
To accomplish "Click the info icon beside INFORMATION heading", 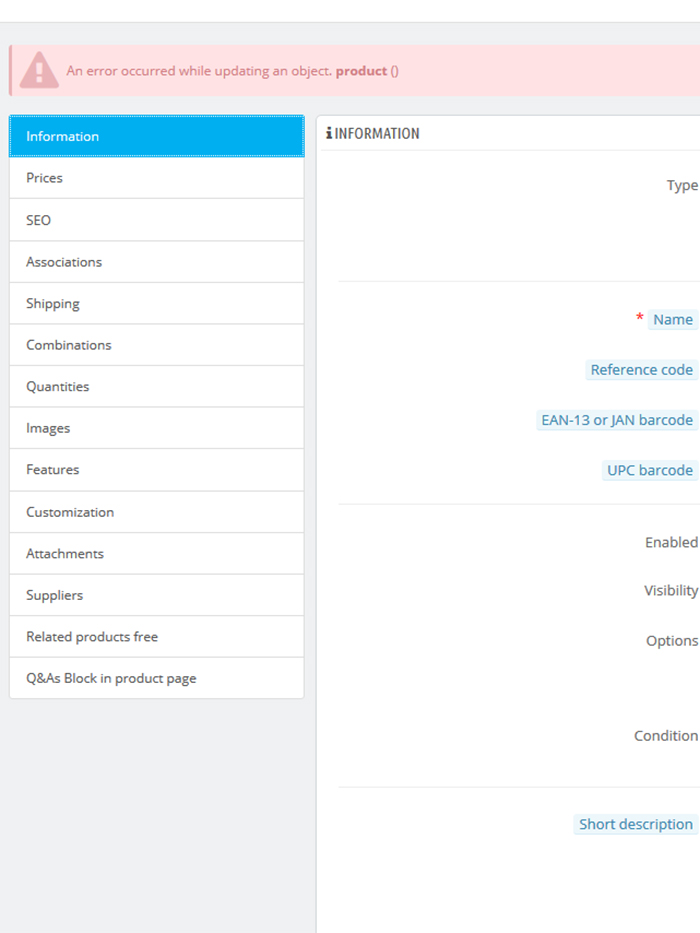I will pos(329,133).
